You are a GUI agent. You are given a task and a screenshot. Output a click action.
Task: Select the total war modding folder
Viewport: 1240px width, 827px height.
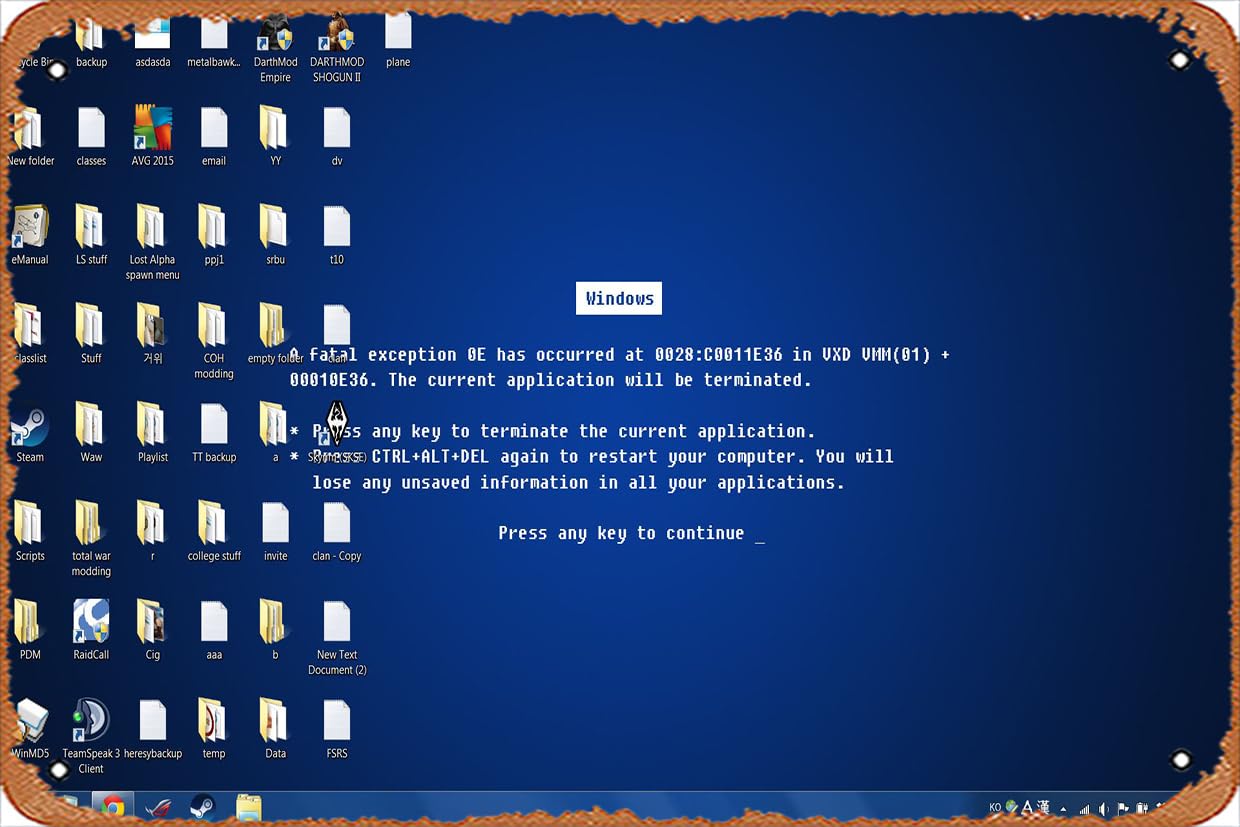click(91, 540)
